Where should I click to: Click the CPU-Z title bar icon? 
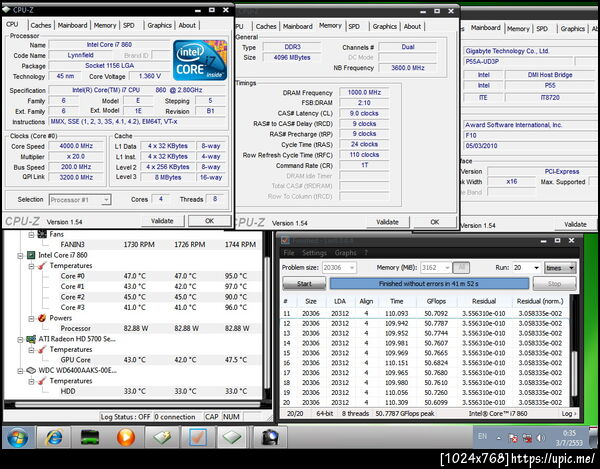7,10
